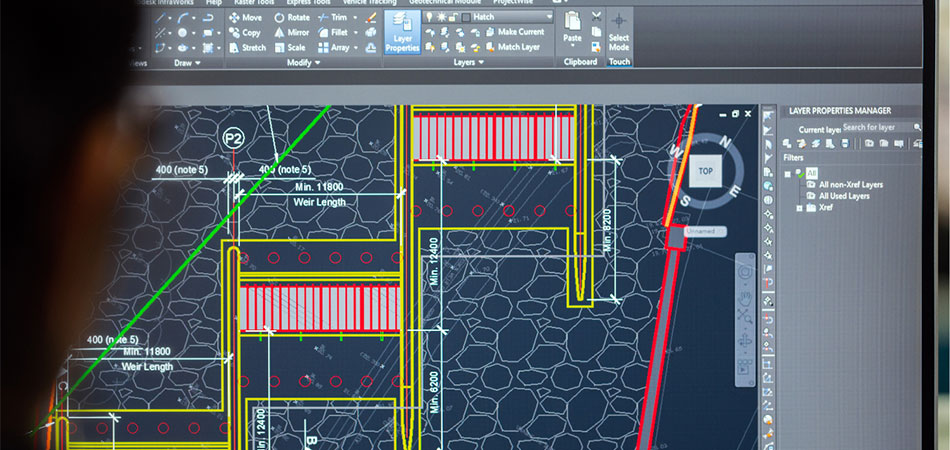950x450 pixels.
Task: Open the Array tool dropdown arrow
Action: (356, 47)
